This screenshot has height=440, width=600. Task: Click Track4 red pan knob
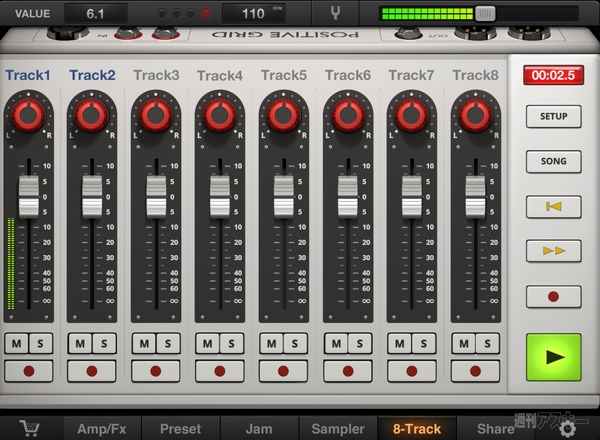219,115
